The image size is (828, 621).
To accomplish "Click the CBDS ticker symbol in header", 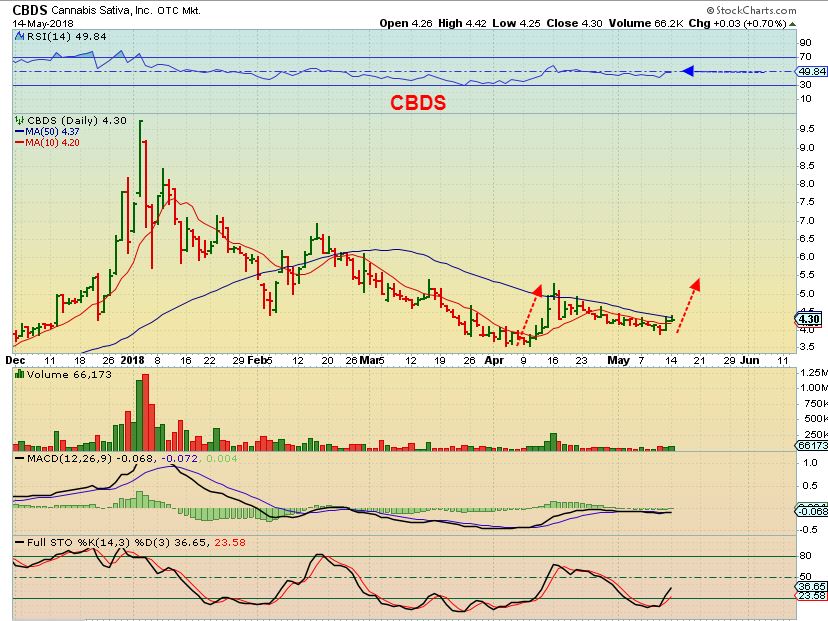I will pos(30,10).
